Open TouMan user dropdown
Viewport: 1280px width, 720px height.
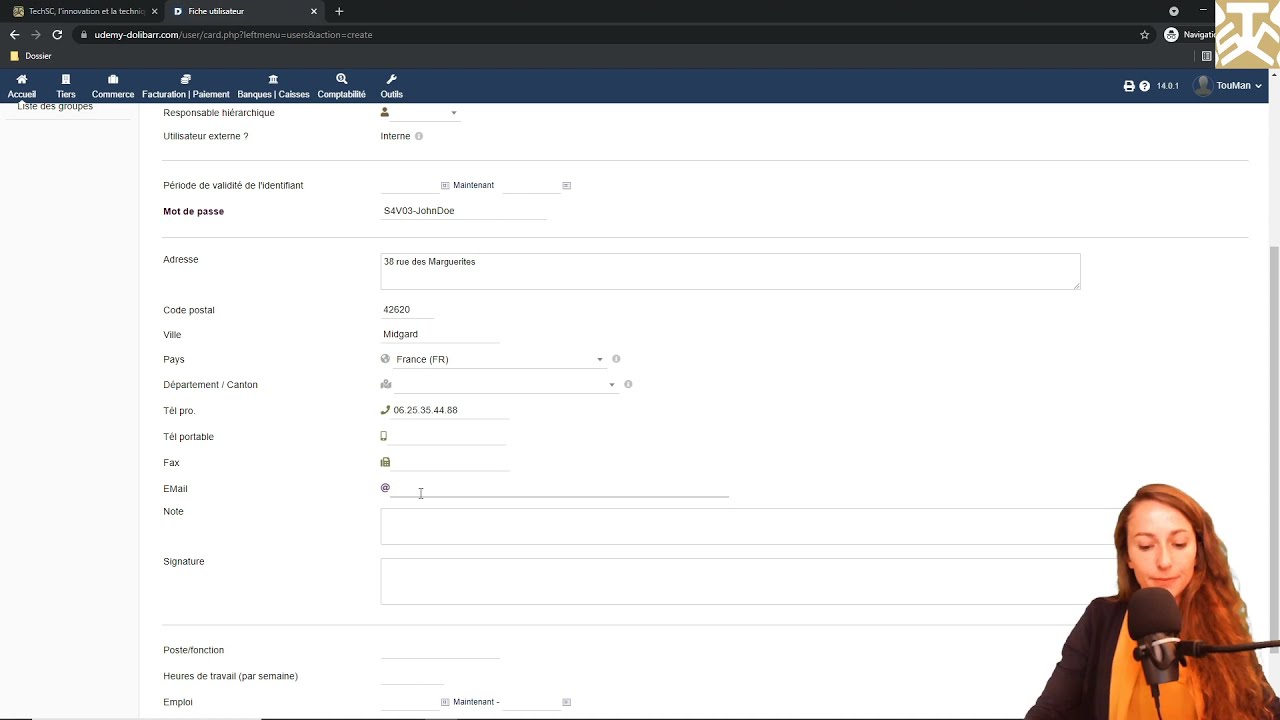1228,86
